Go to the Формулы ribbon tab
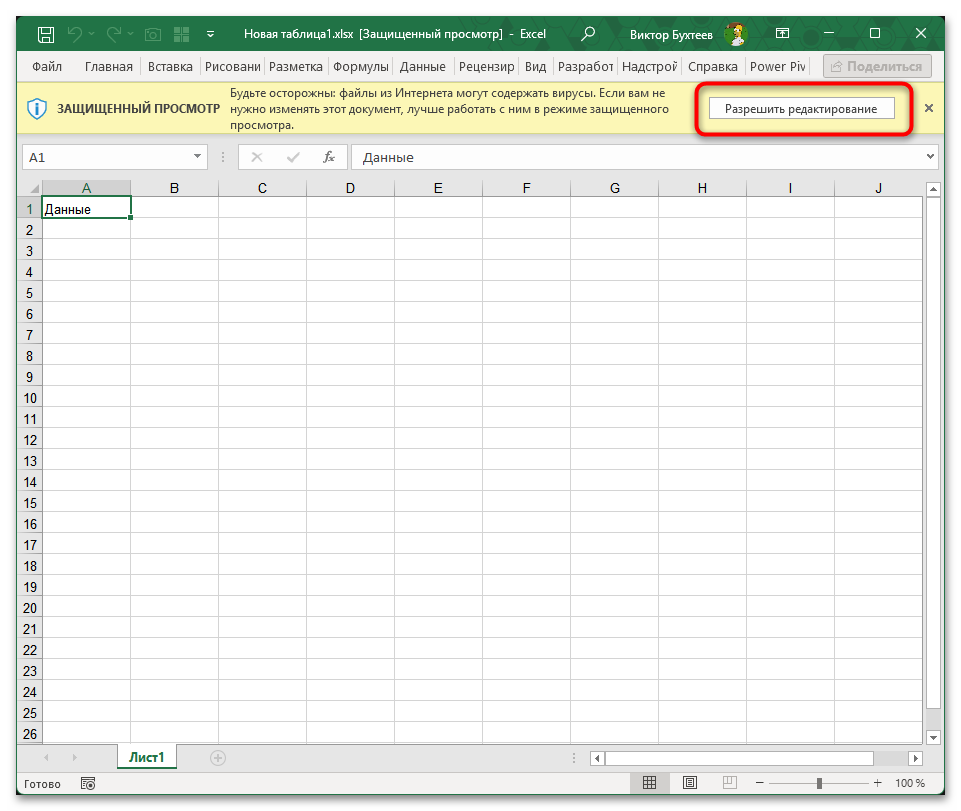 361,66
